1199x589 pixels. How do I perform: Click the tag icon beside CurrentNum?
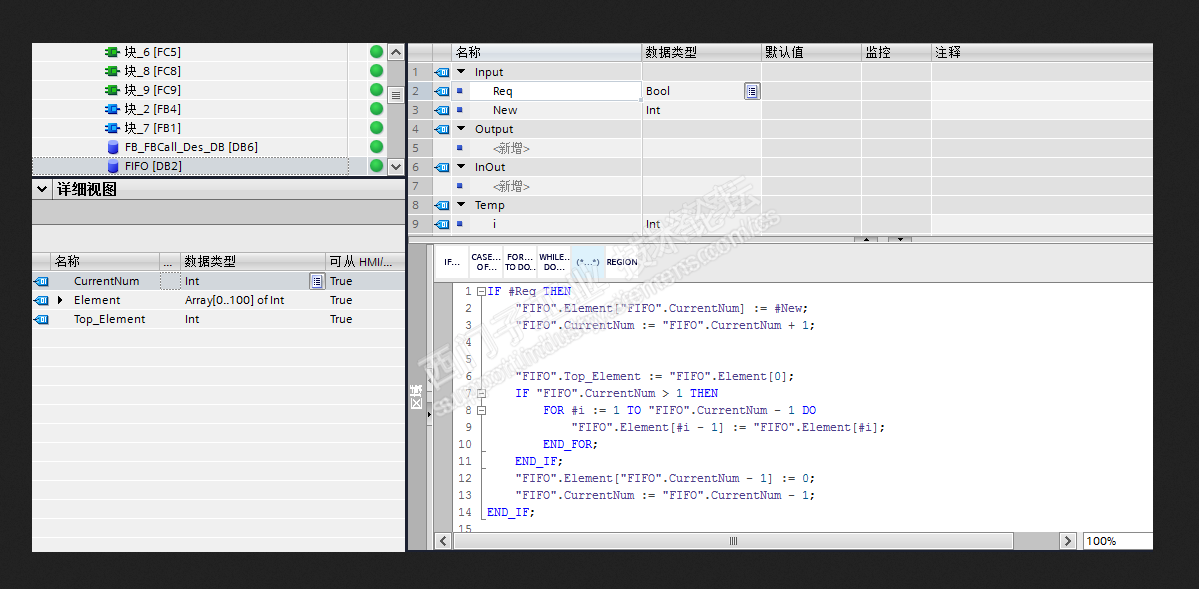tap(41, 281)
